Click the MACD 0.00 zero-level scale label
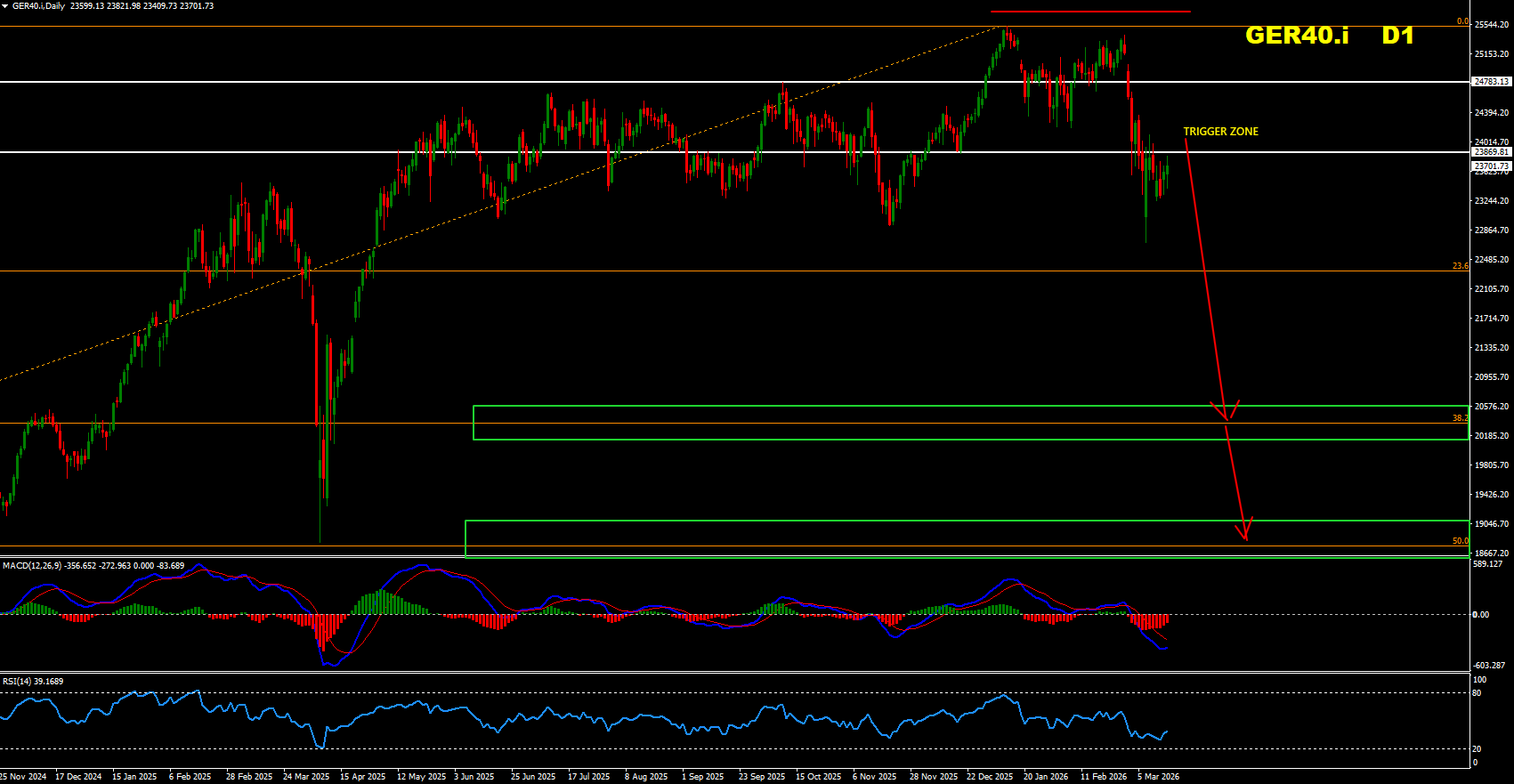The height and width of the screenshot is (784, 1514). click(1480, 615)
